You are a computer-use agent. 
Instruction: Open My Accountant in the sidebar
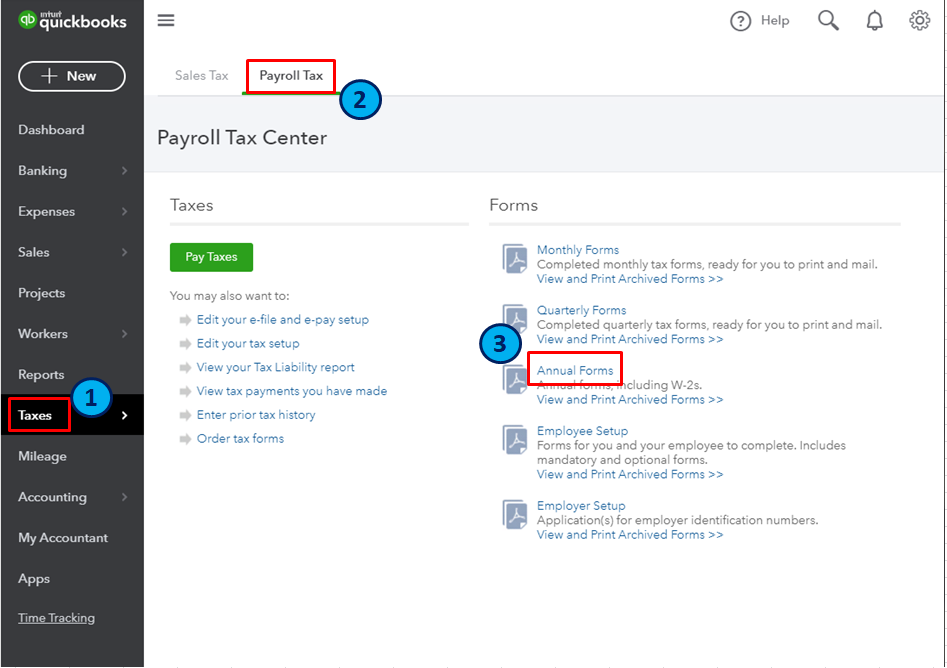click(x=63, y=538)
